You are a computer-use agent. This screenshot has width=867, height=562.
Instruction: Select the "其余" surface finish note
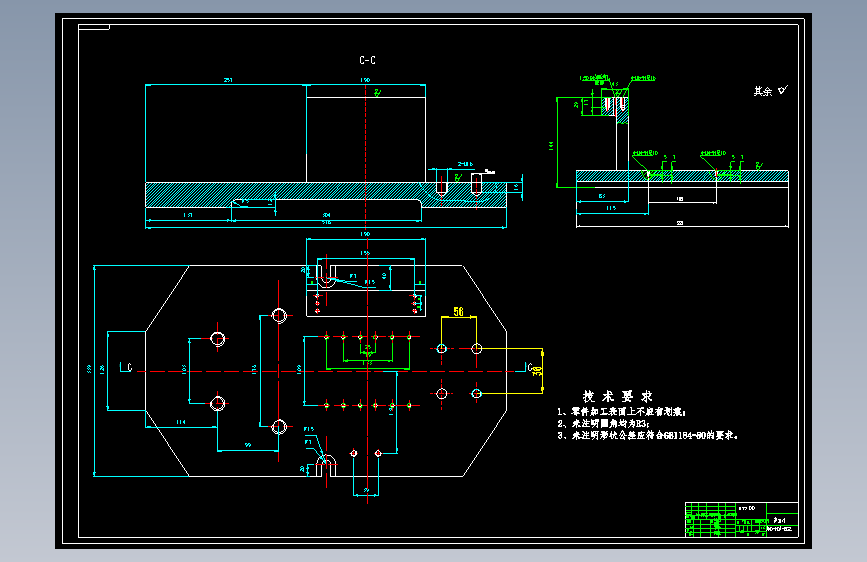(762, 91)
